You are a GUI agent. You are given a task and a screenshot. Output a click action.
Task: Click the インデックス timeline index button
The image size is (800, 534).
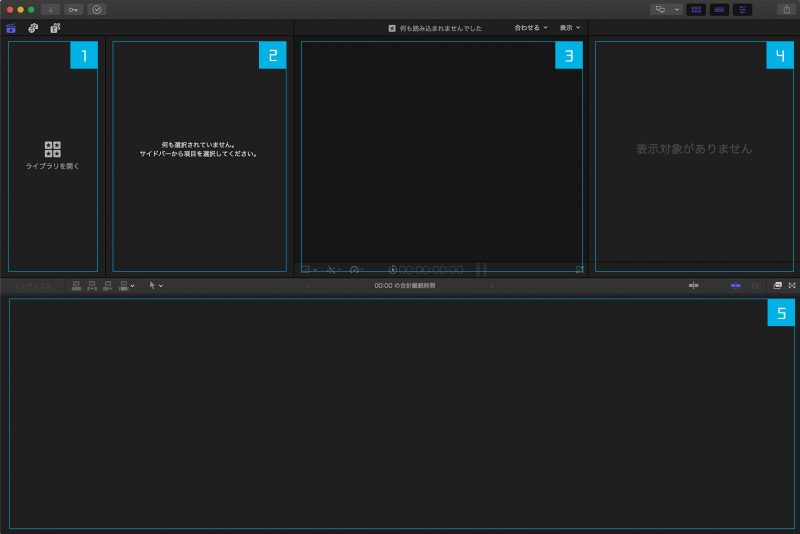click(33, 286)
